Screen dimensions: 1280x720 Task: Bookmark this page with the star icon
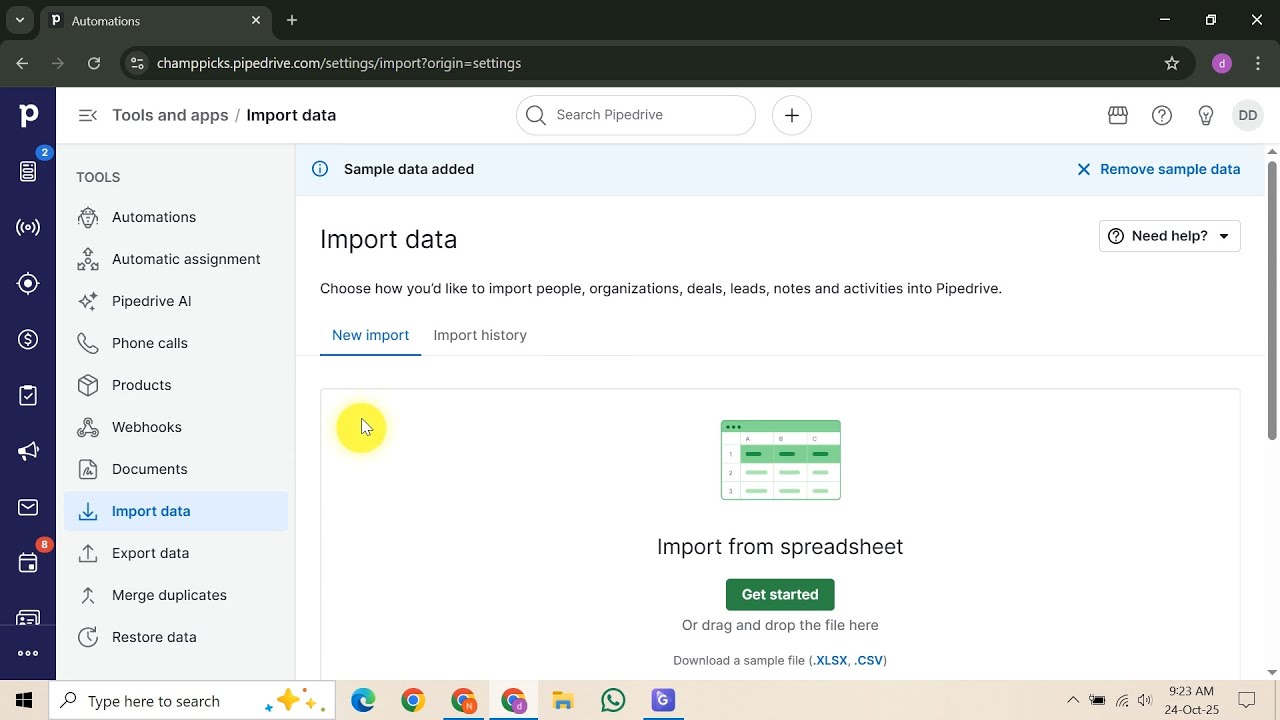click(1172, 63)
